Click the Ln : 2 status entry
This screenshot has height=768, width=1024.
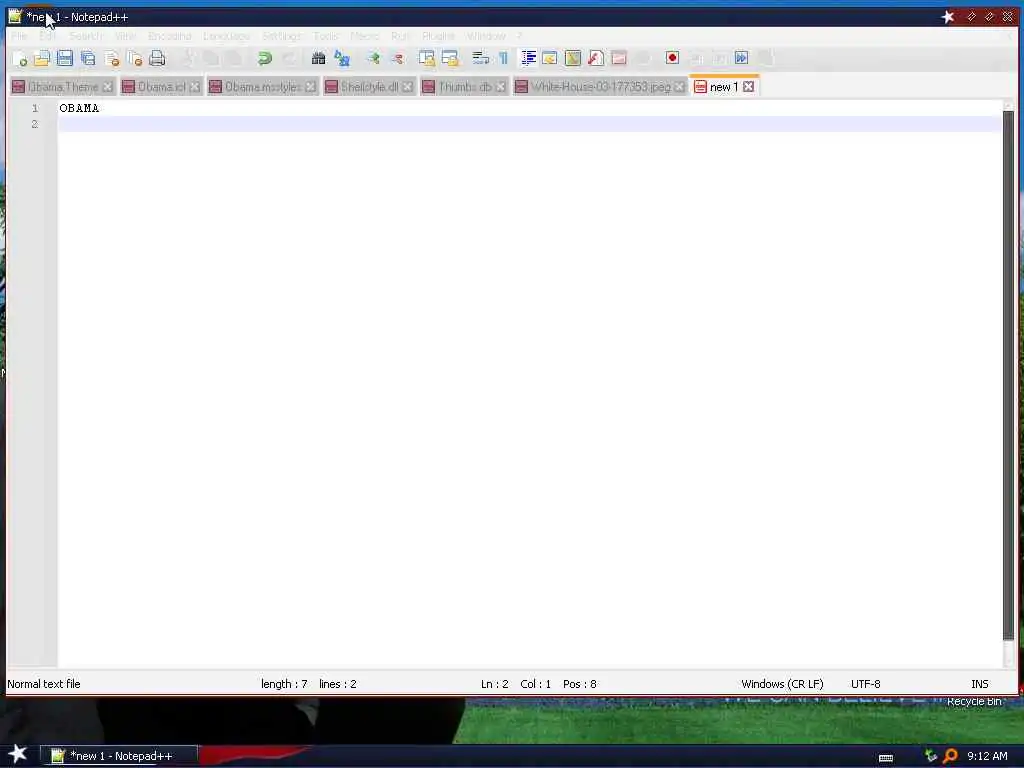[x=494, y=684]
